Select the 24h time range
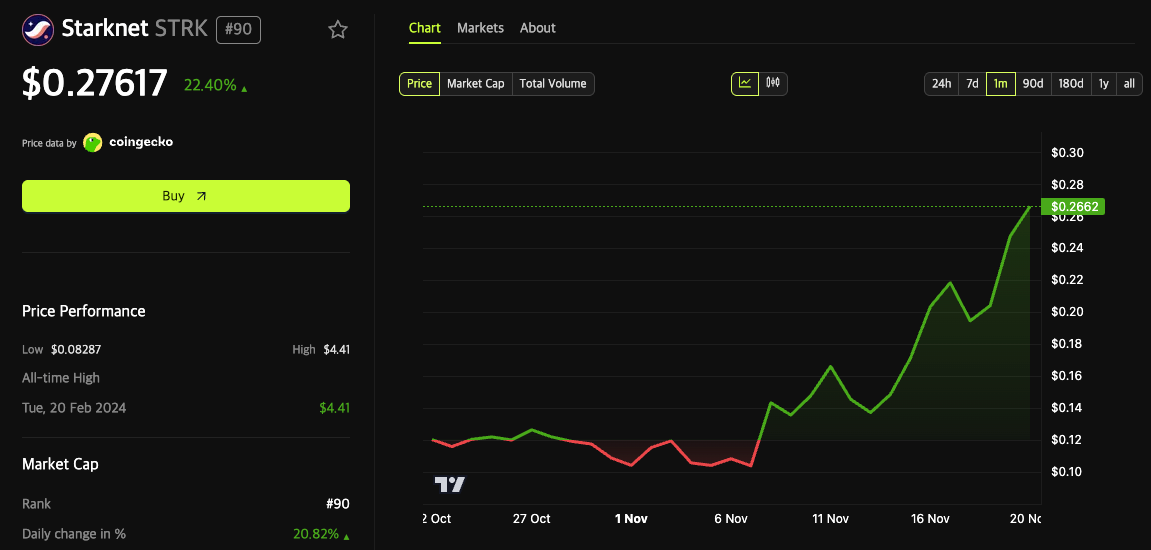1151x550 pixels. tap(941, 84)
